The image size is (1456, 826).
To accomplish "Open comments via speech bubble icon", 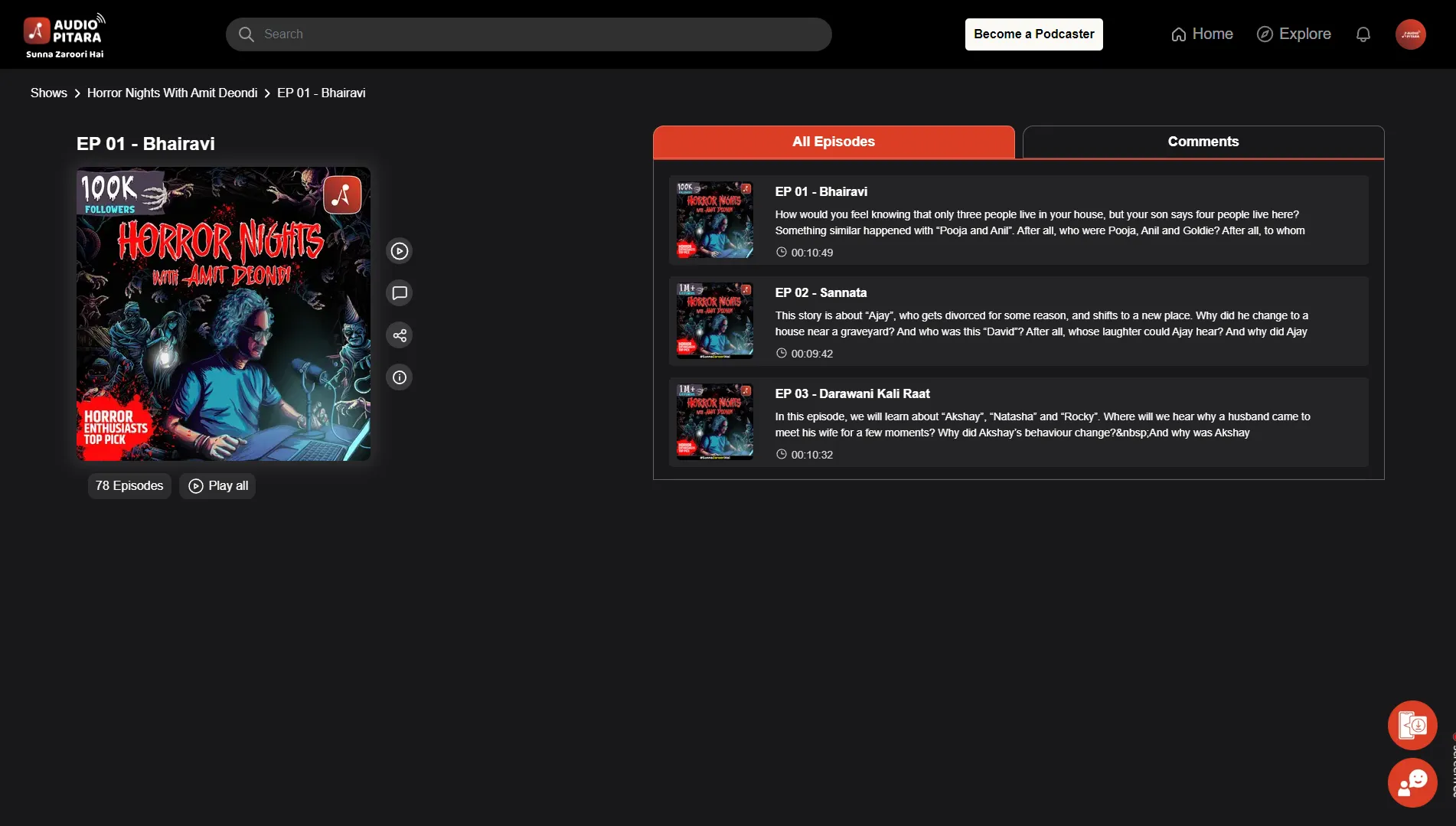I will tap(399, 293).
